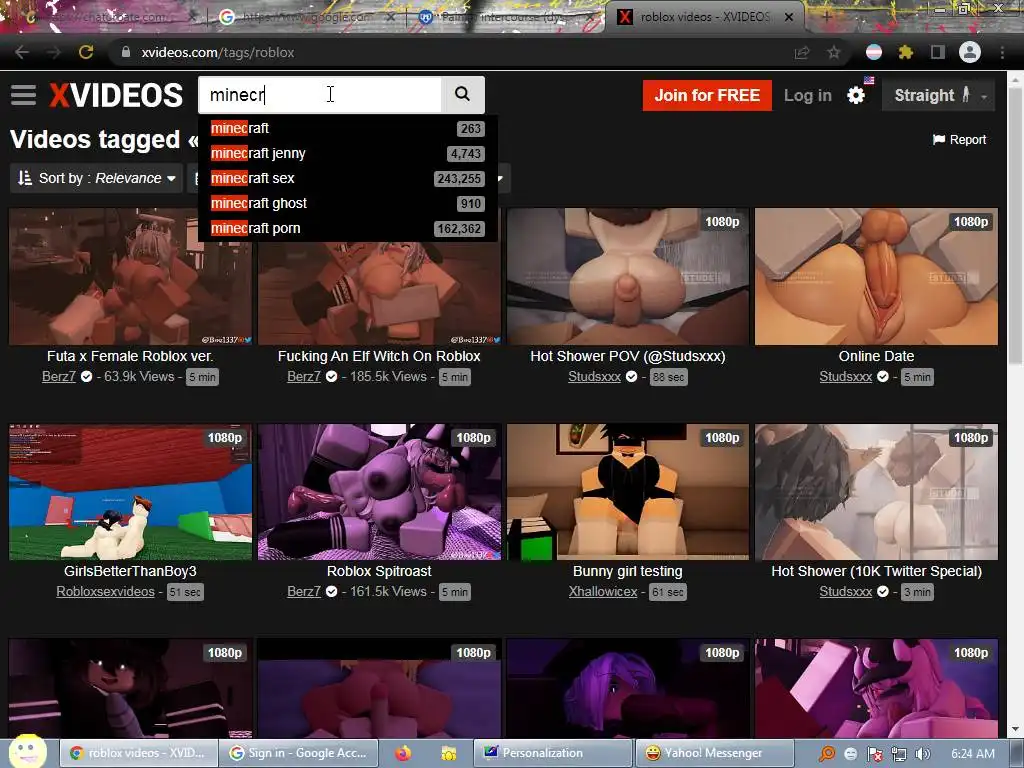Go back using the browser back arrow

pos(22,52)
